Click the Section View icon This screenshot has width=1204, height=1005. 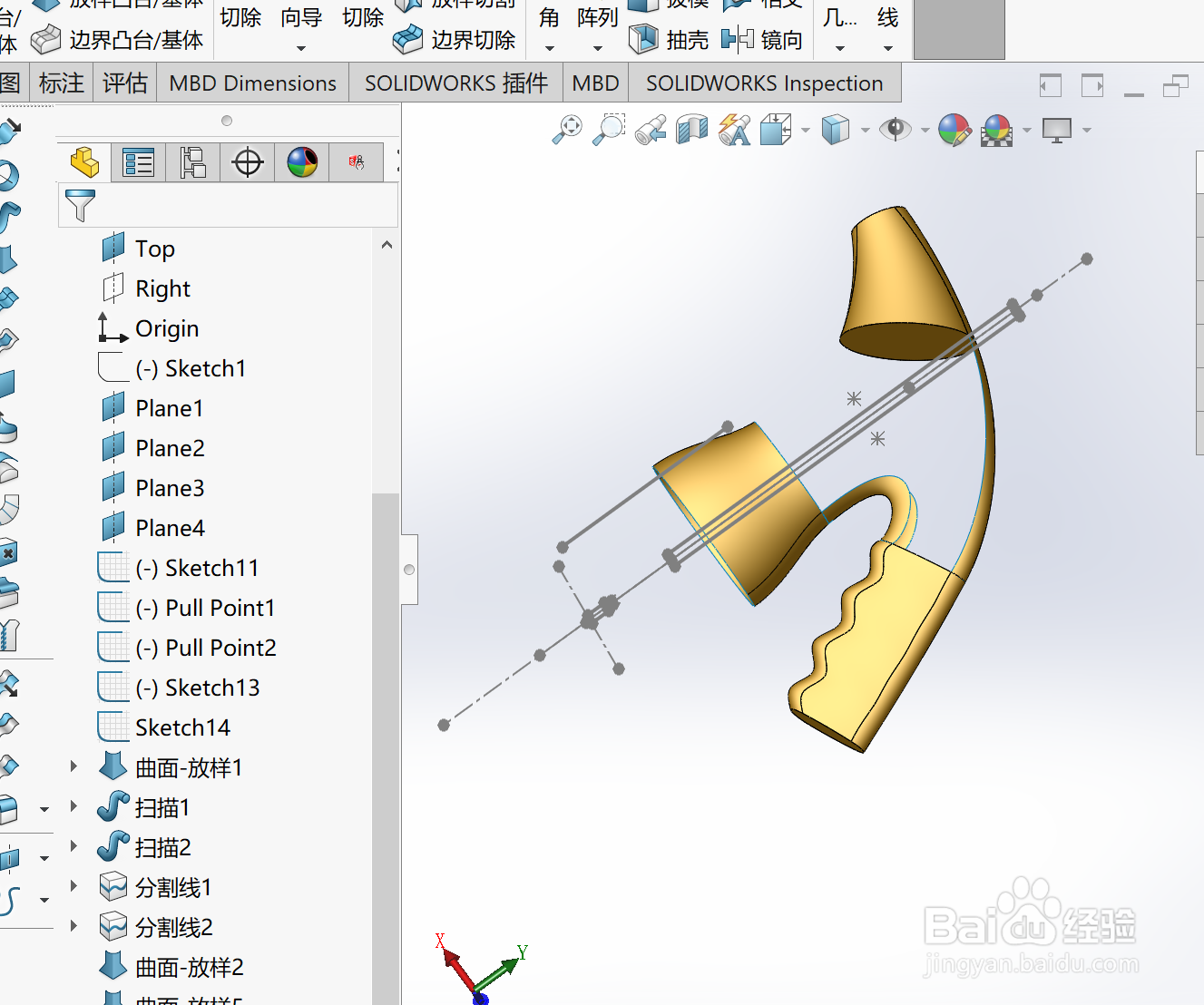tap(691, 130)
